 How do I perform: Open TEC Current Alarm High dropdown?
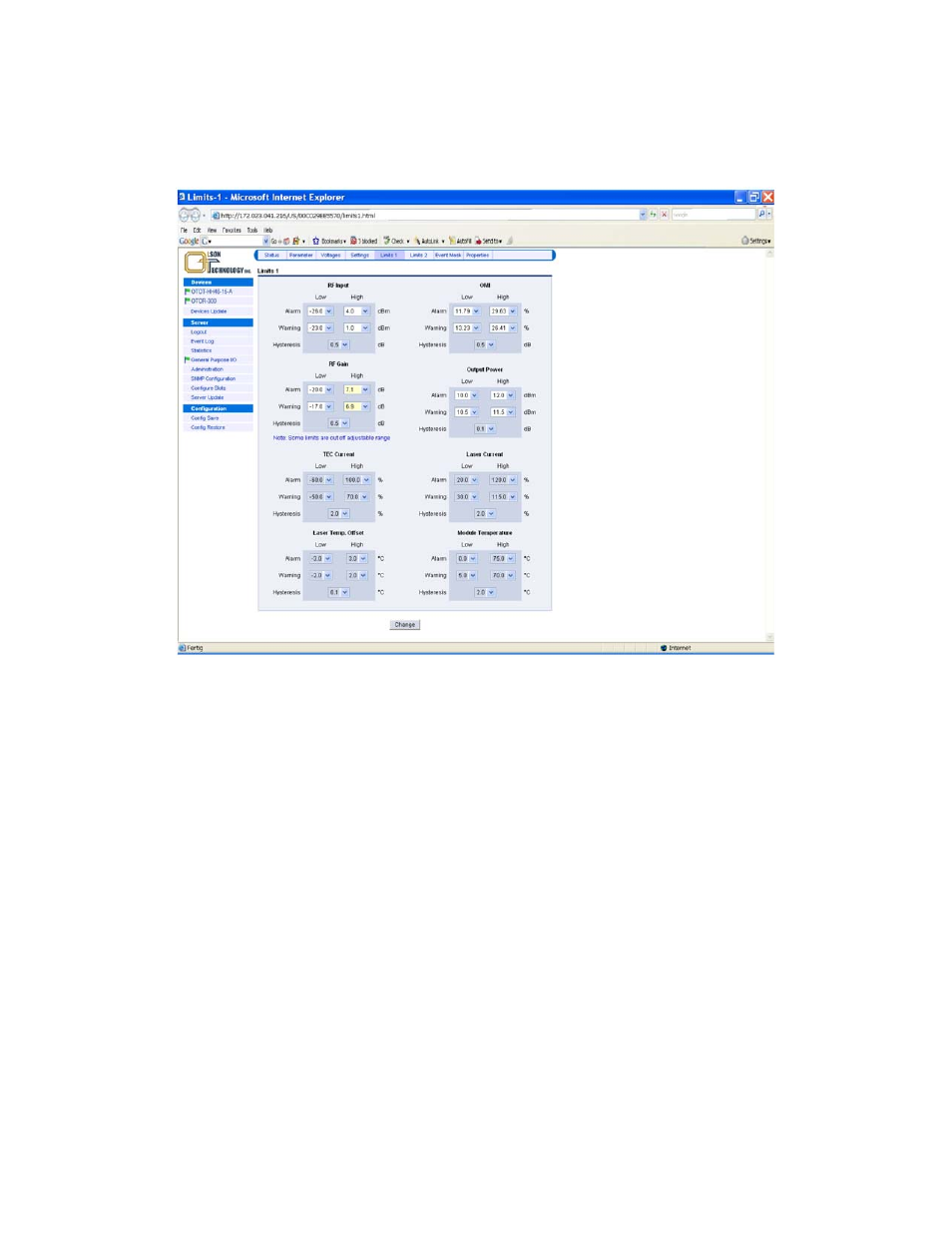pos(356,480)
